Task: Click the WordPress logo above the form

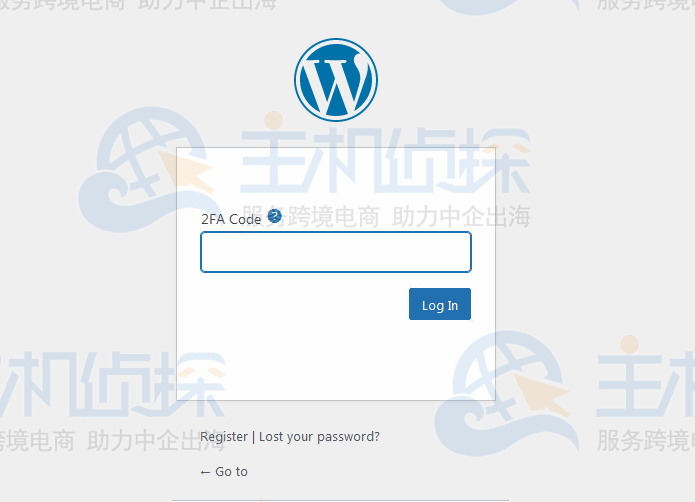Action: 336,80
